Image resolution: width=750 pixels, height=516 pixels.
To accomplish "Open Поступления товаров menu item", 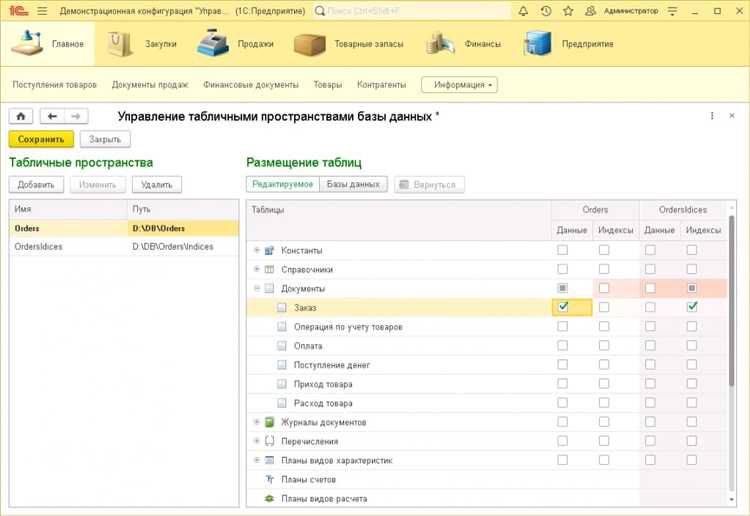I will click(55, 85).
